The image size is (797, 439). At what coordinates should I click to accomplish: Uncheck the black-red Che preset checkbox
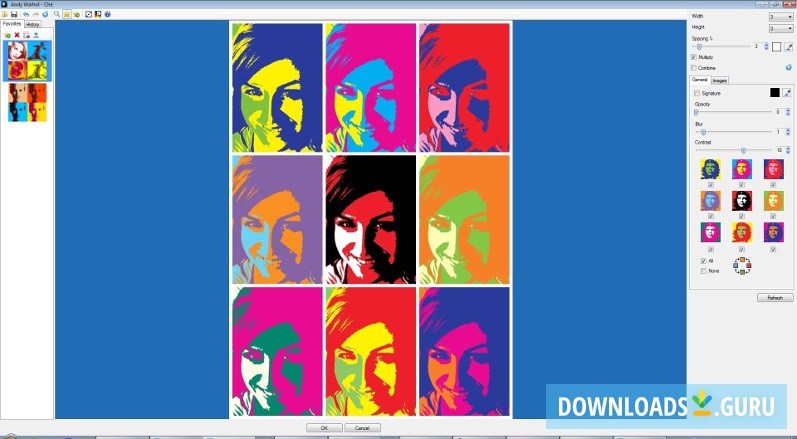click(x=742, y=216)
